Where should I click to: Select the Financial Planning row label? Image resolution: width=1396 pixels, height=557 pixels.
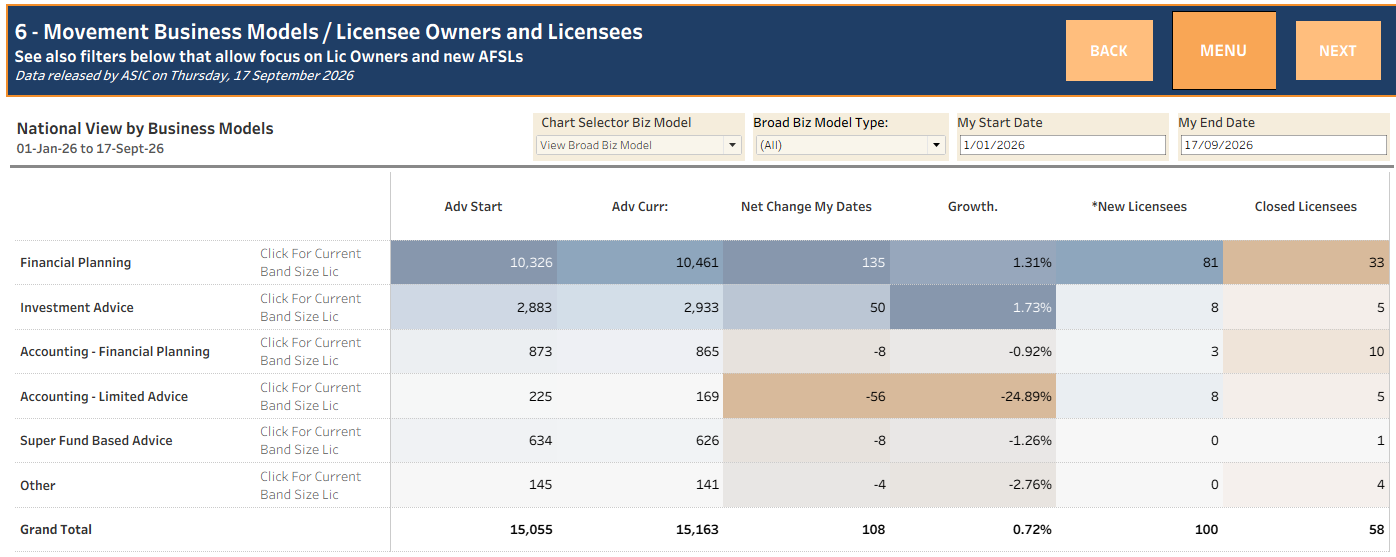click(x=76, y=262)
